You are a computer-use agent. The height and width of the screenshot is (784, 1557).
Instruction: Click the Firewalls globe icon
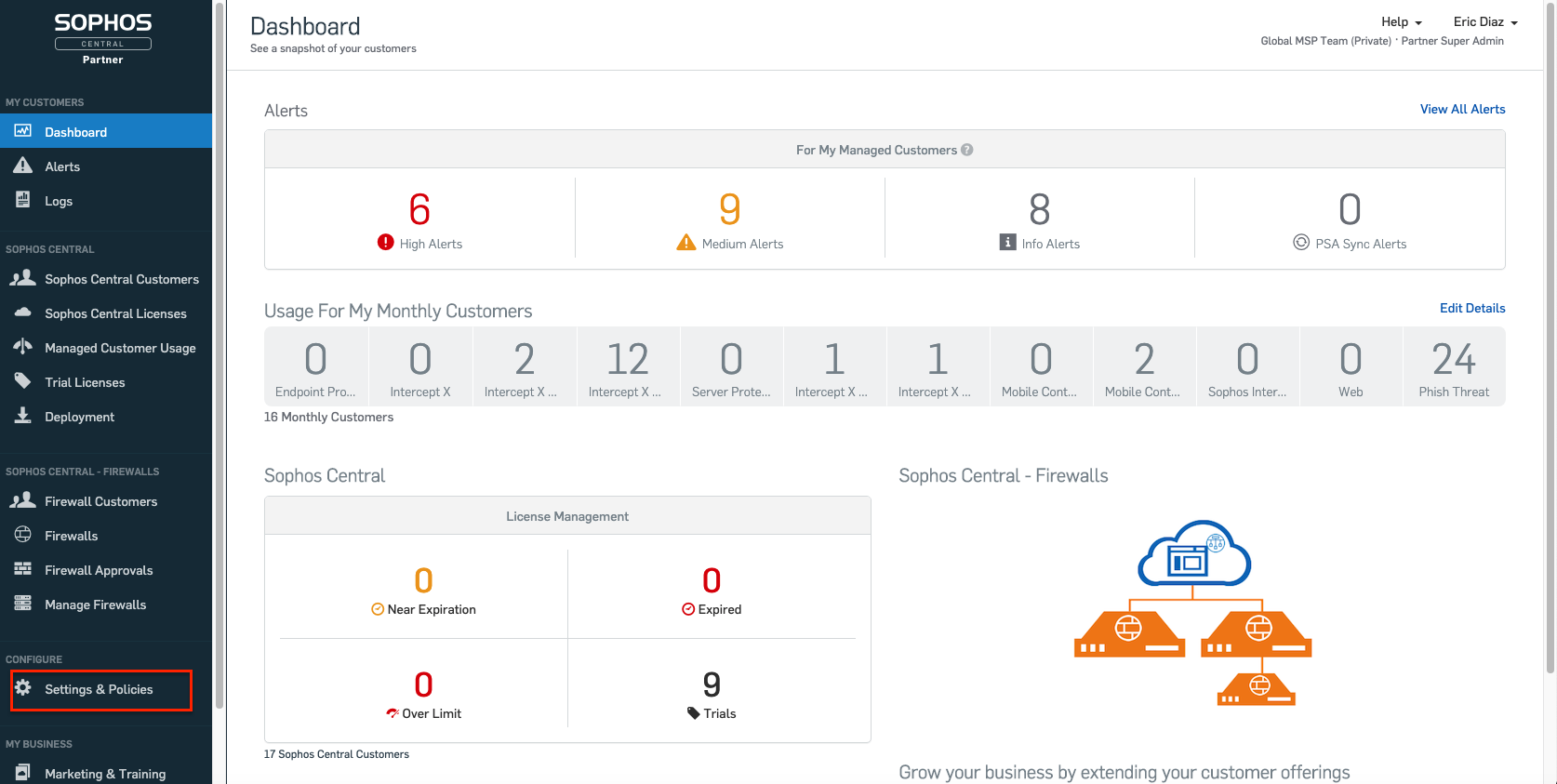pos(23,535)
